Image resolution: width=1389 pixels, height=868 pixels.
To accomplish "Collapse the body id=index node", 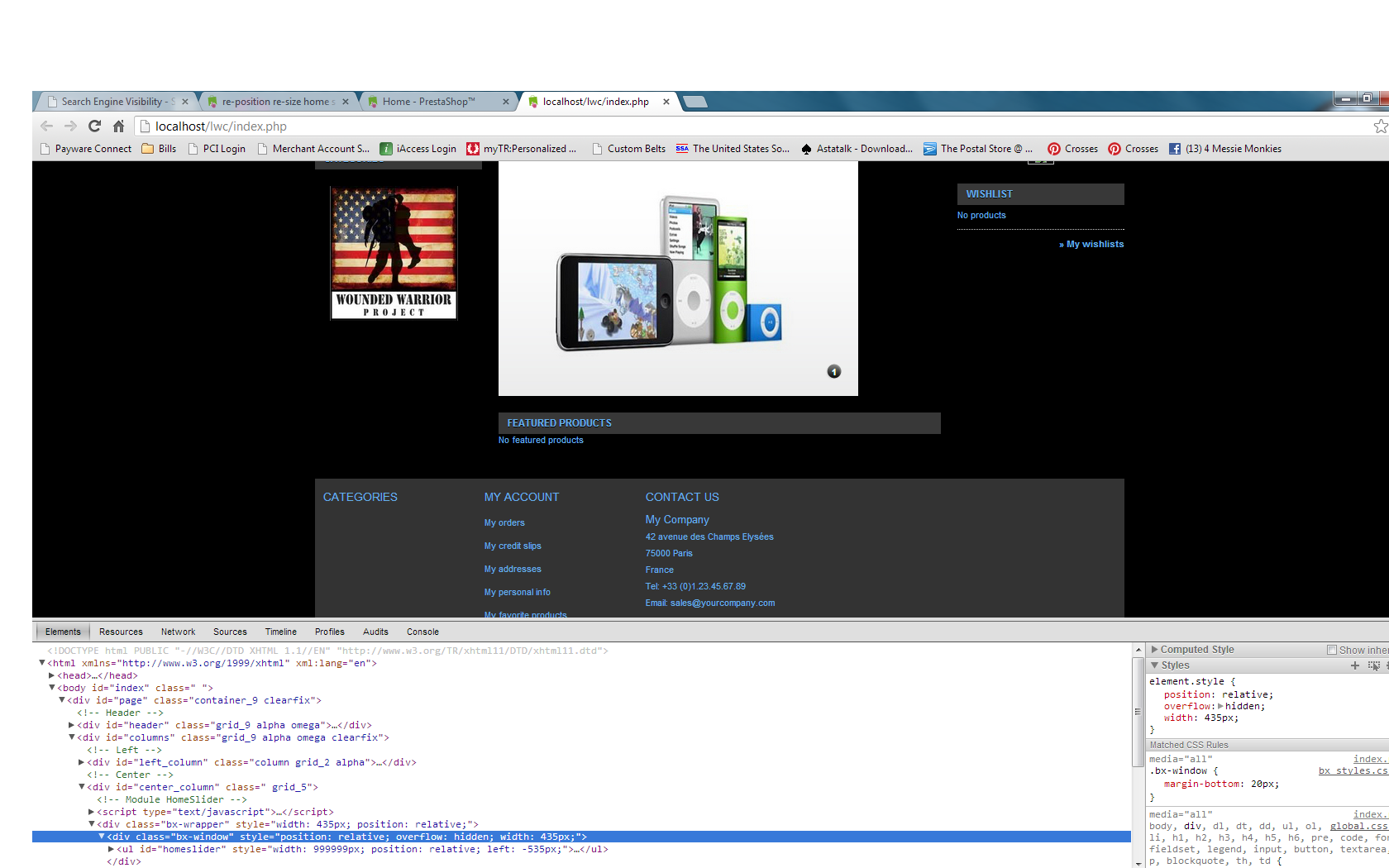I will [52, 688].
